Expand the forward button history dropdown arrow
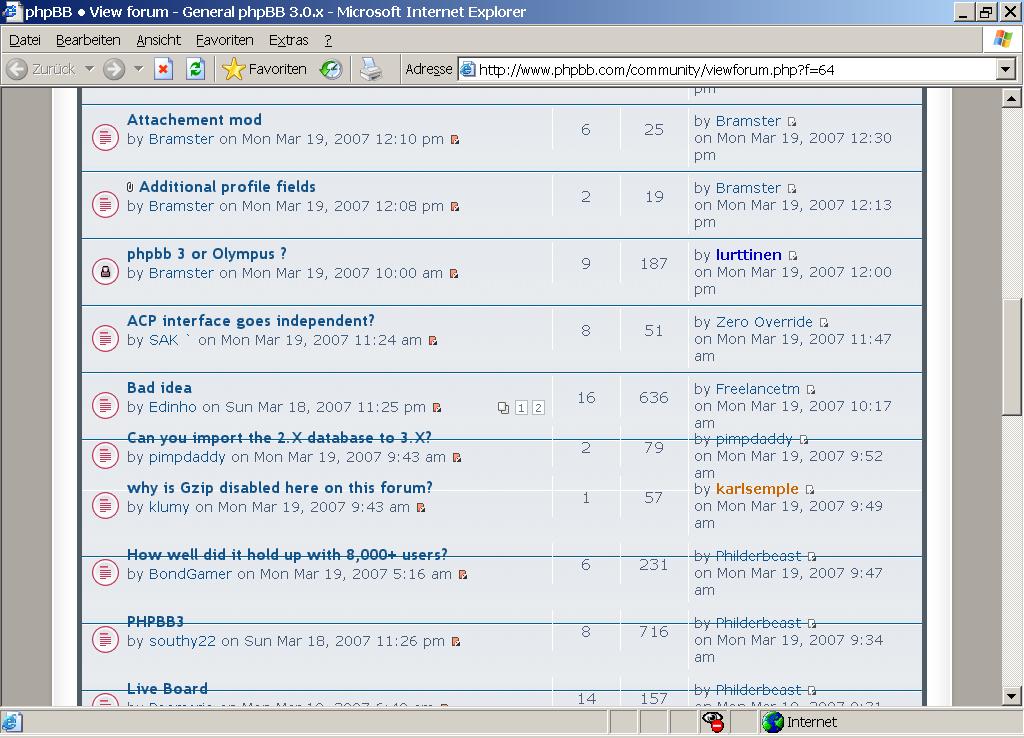1024x738 pixels. point(138,69)
